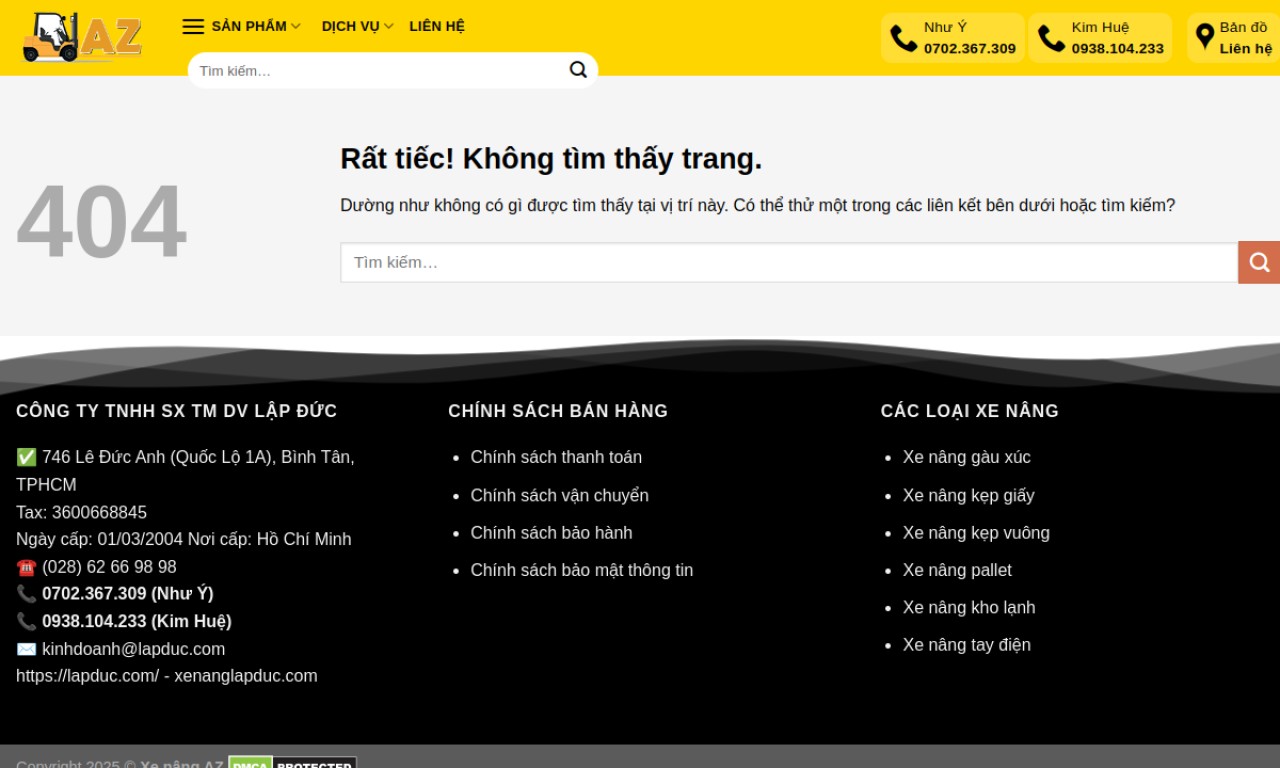Click footer phone 0938.104.233 (Kim Huệ)
Screen dimensions: 1280x768
(137, 621)
